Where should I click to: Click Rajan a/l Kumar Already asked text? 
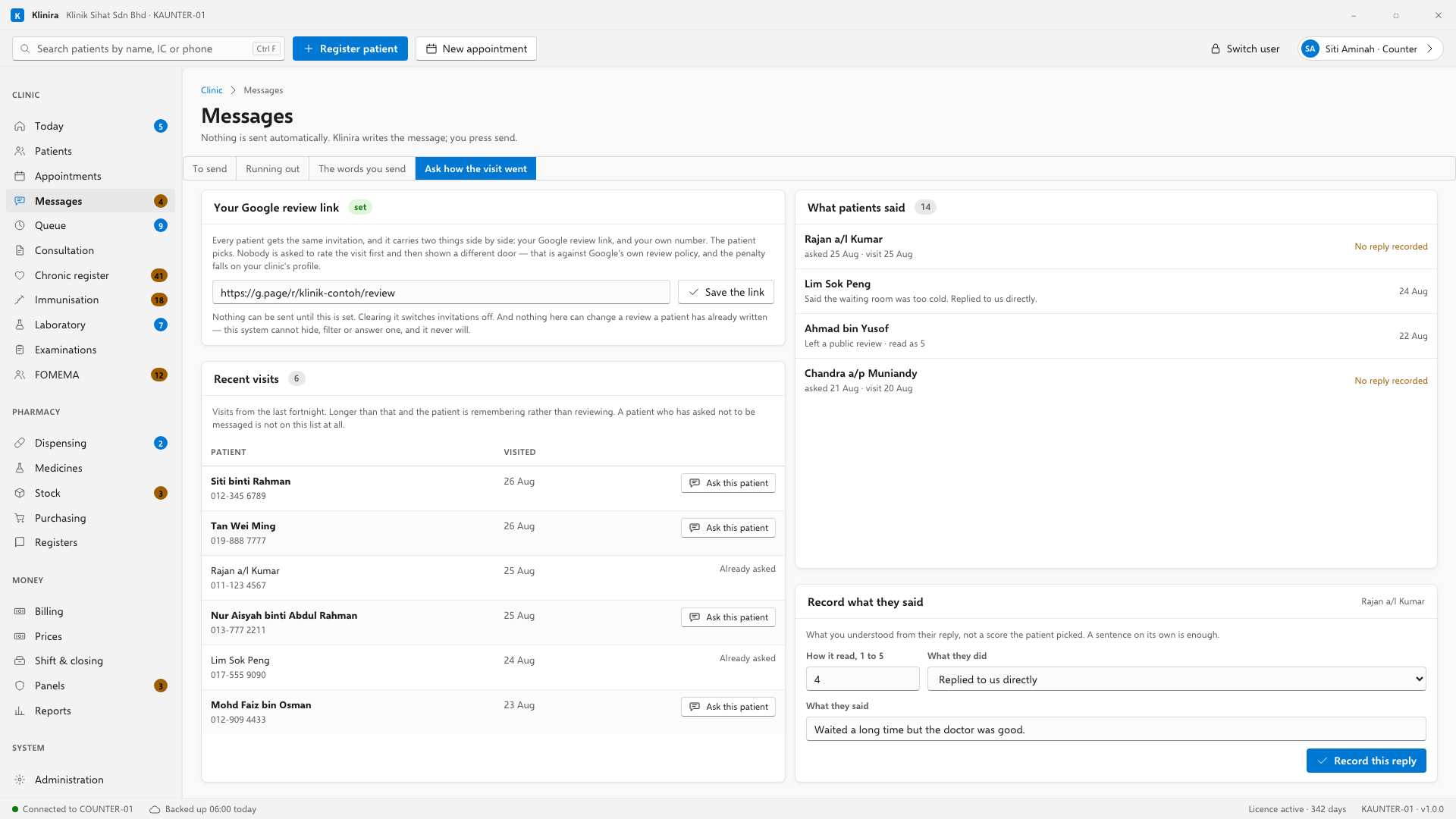coord(747,569)
